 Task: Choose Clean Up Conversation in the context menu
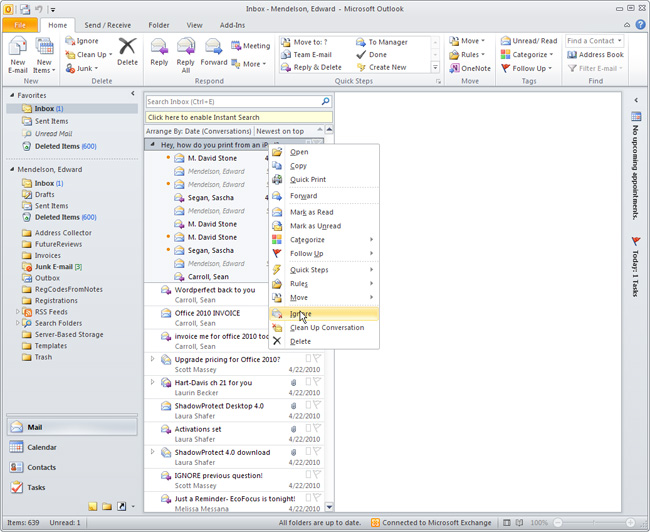pyautogui.click(x=324, y=327)
